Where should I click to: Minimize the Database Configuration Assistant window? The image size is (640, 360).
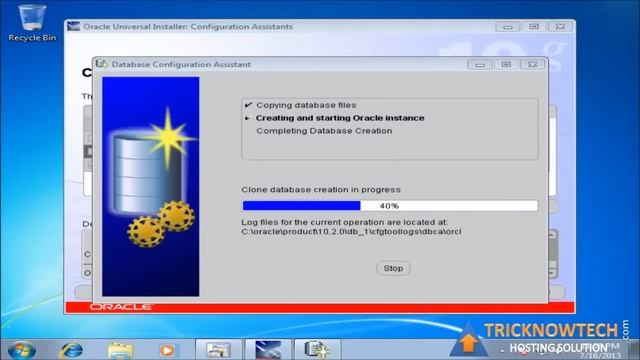coord(480,64)
